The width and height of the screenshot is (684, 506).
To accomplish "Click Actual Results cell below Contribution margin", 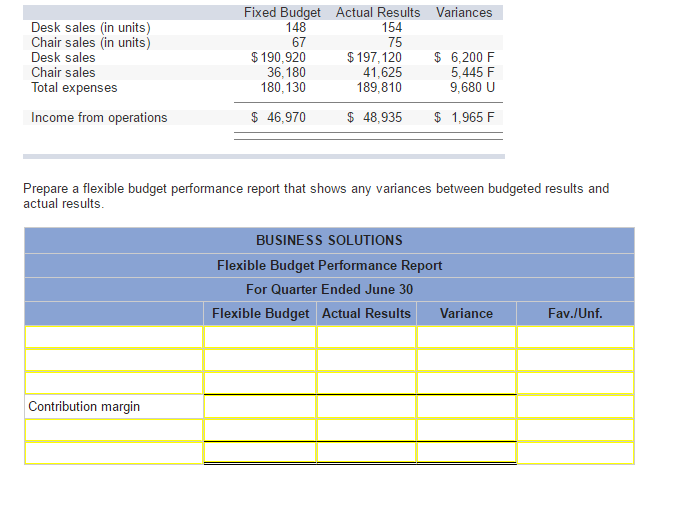I will click(x=366, y=430).
